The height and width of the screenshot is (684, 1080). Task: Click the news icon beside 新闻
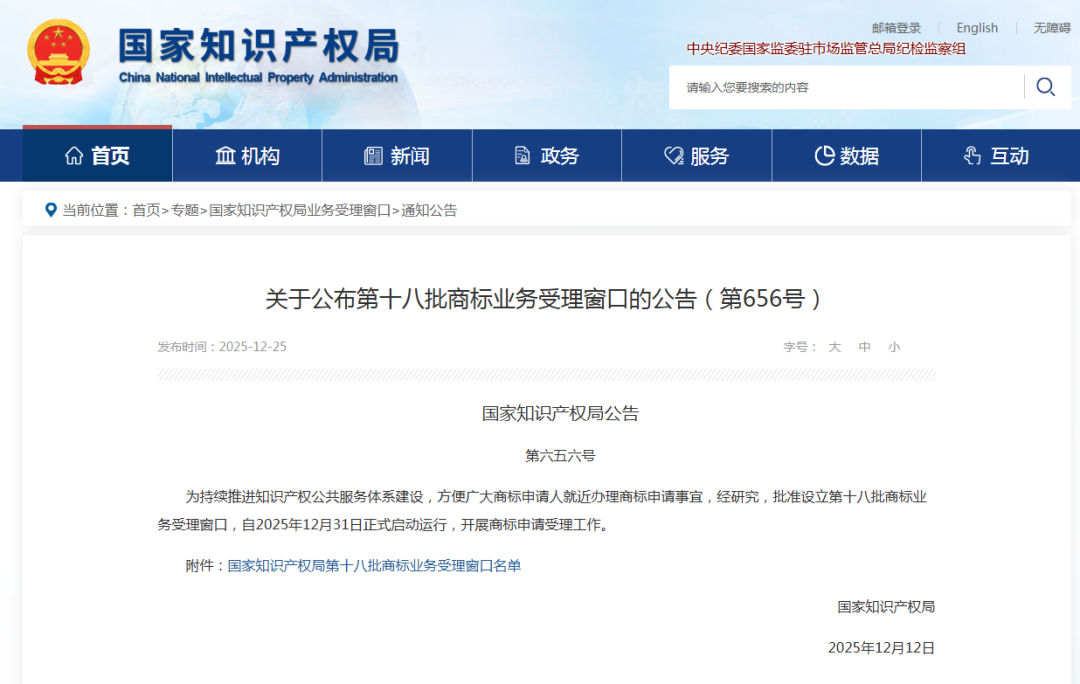[374, 156]
